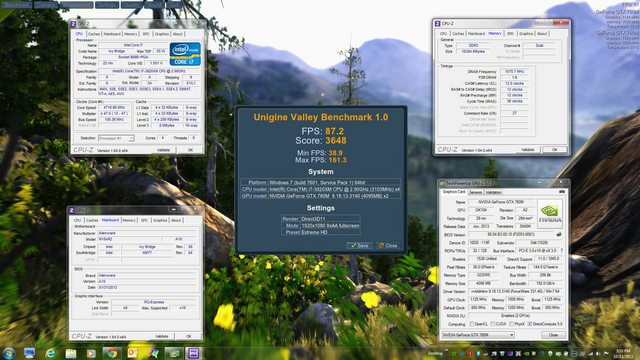Image resolution: width=640 pixels, height=360 pixels.
Task: Open Windows Explorer folder on taskbar
Action: pos(71,353)
